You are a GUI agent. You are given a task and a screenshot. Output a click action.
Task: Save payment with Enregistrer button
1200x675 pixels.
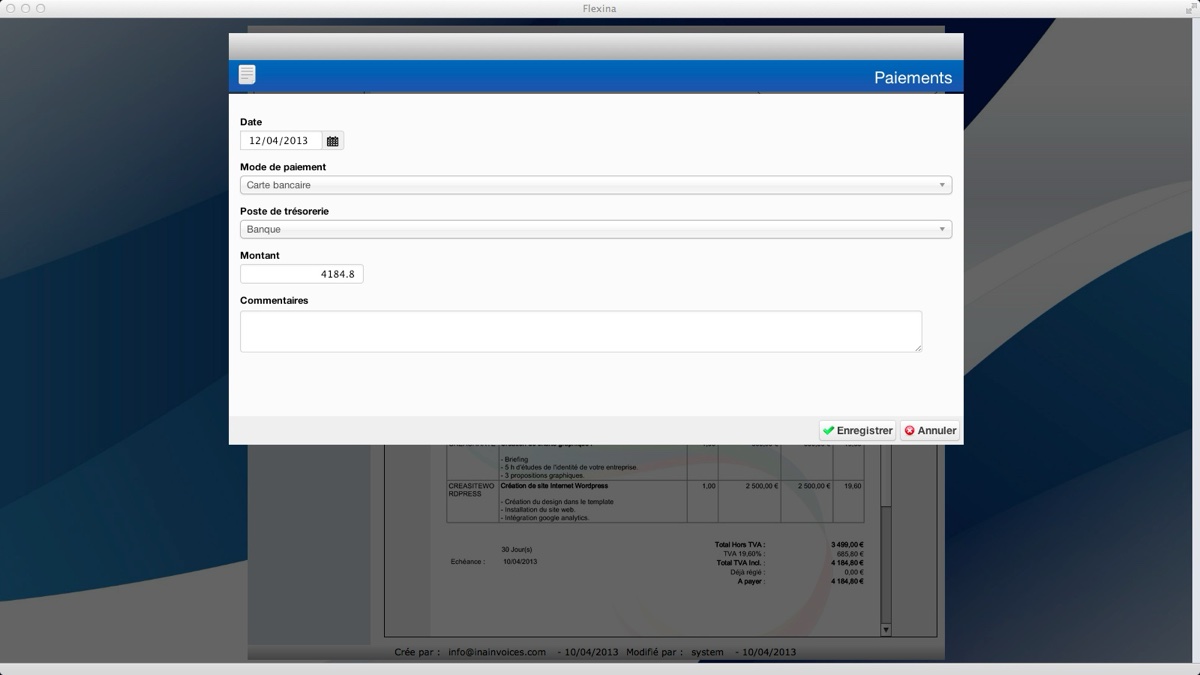click(857, 430)
